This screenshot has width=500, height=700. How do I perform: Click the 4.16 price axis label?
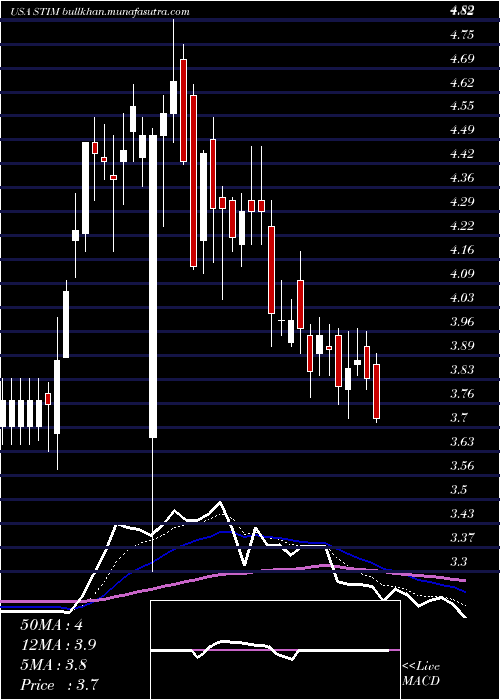tap(462, 250)
